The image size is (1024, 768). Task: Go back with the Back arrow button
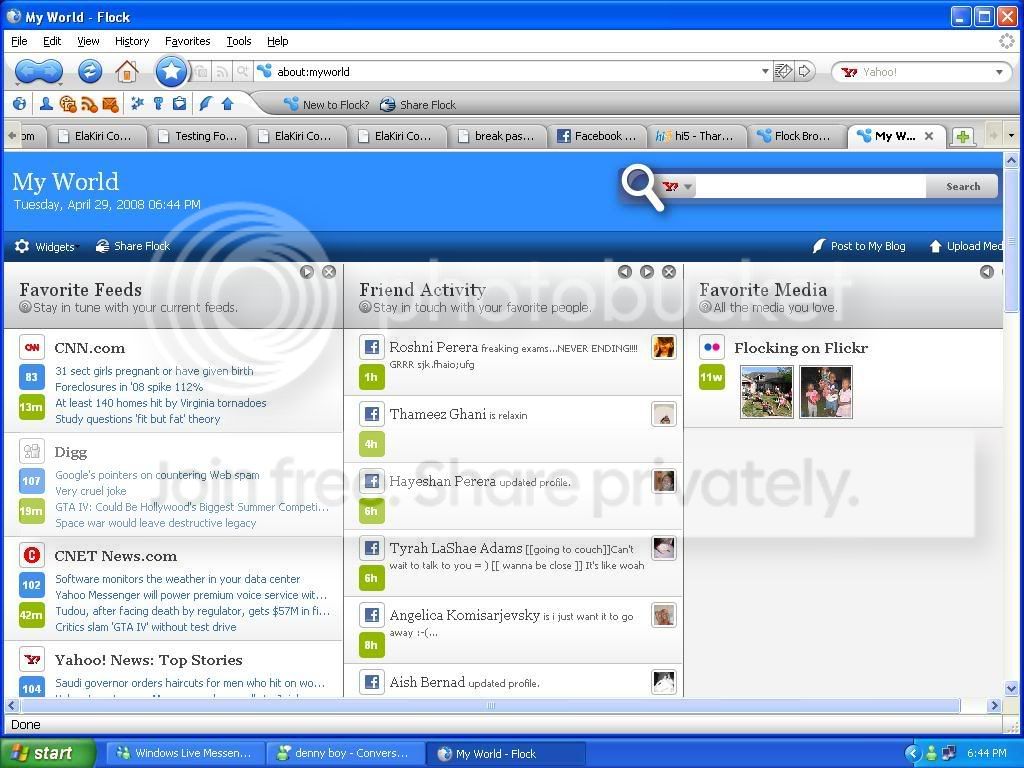coord(27,71)
